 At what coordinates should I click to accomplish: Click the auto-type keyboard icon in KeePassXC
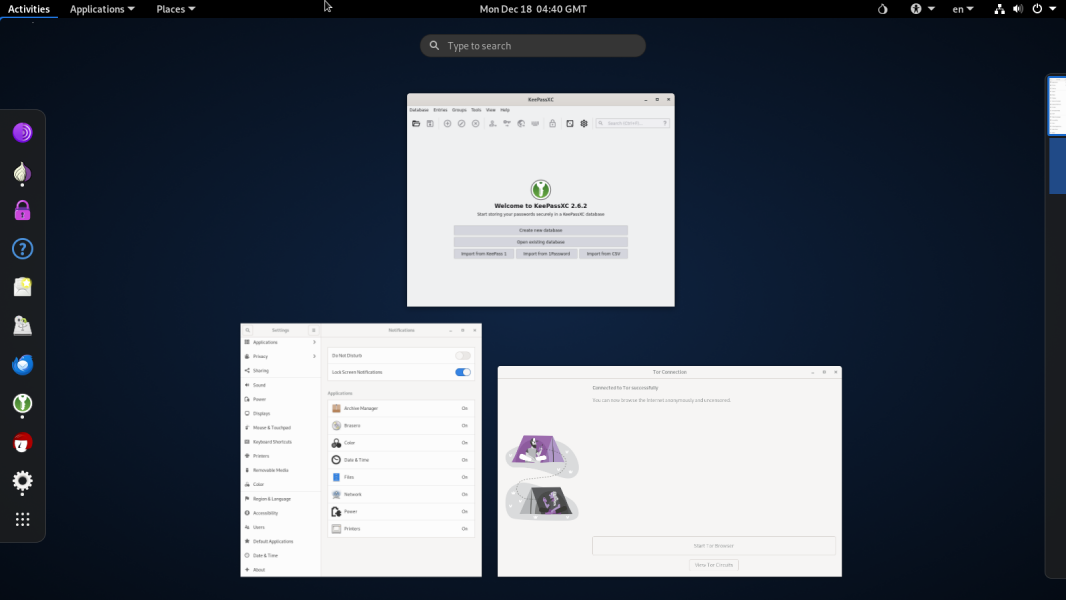pyautogui.click(x=536, y=124)
